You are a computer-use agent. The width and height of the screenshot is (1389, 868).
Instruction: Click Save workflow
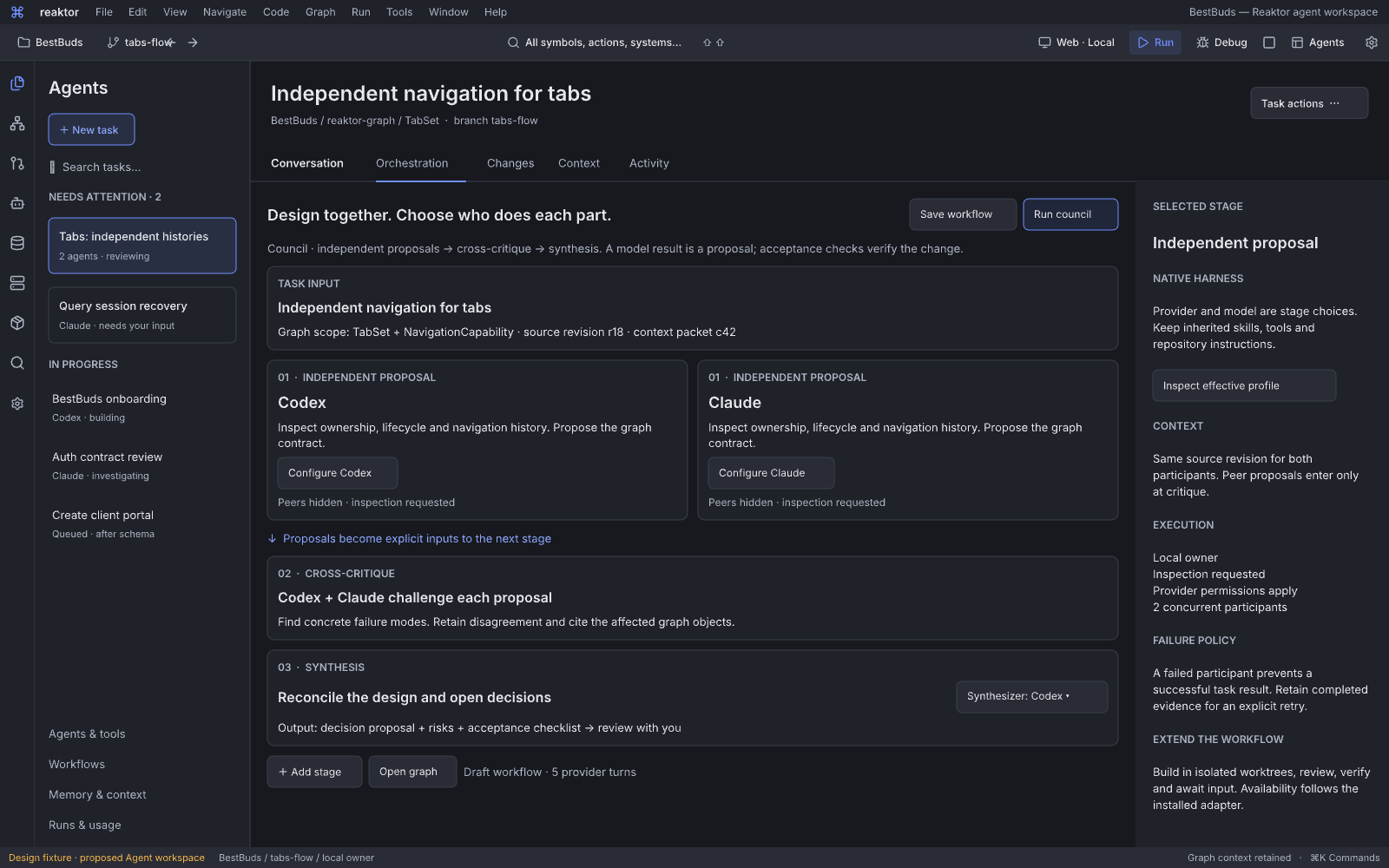pos(963,214)
